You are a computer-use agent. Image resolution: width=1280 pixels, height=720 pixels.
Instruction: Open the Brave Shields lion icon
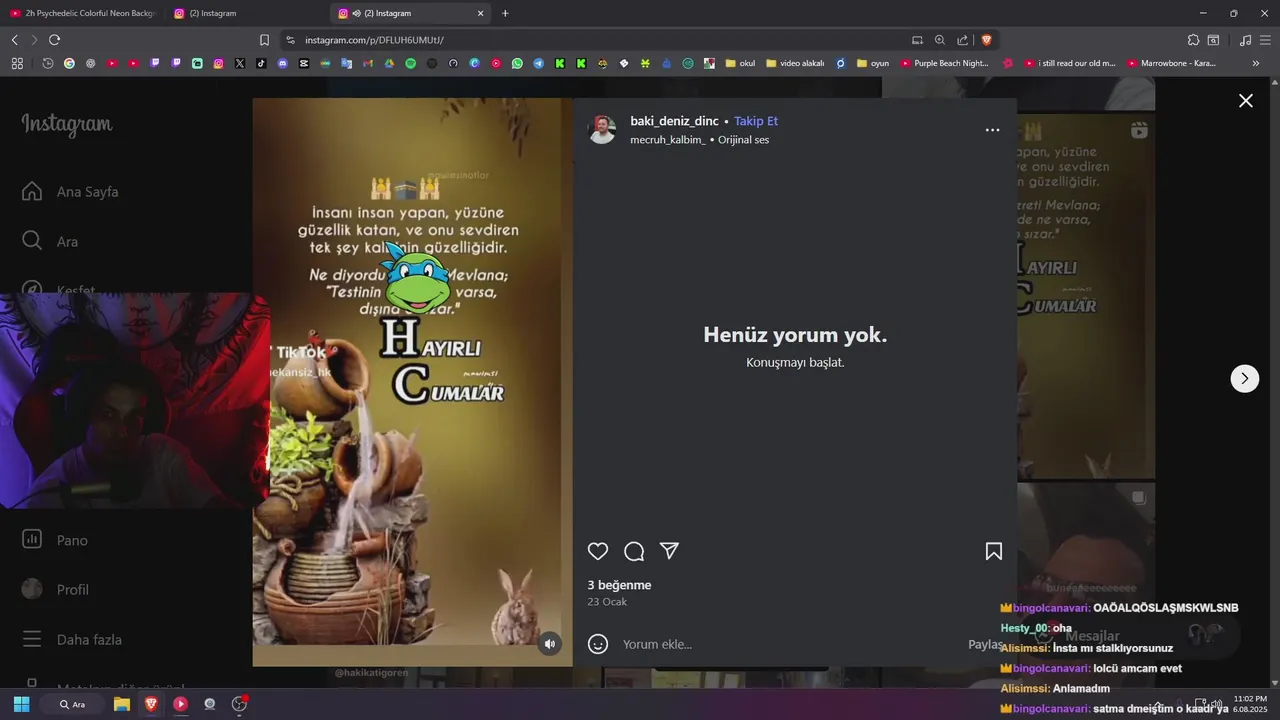(986, 40)
